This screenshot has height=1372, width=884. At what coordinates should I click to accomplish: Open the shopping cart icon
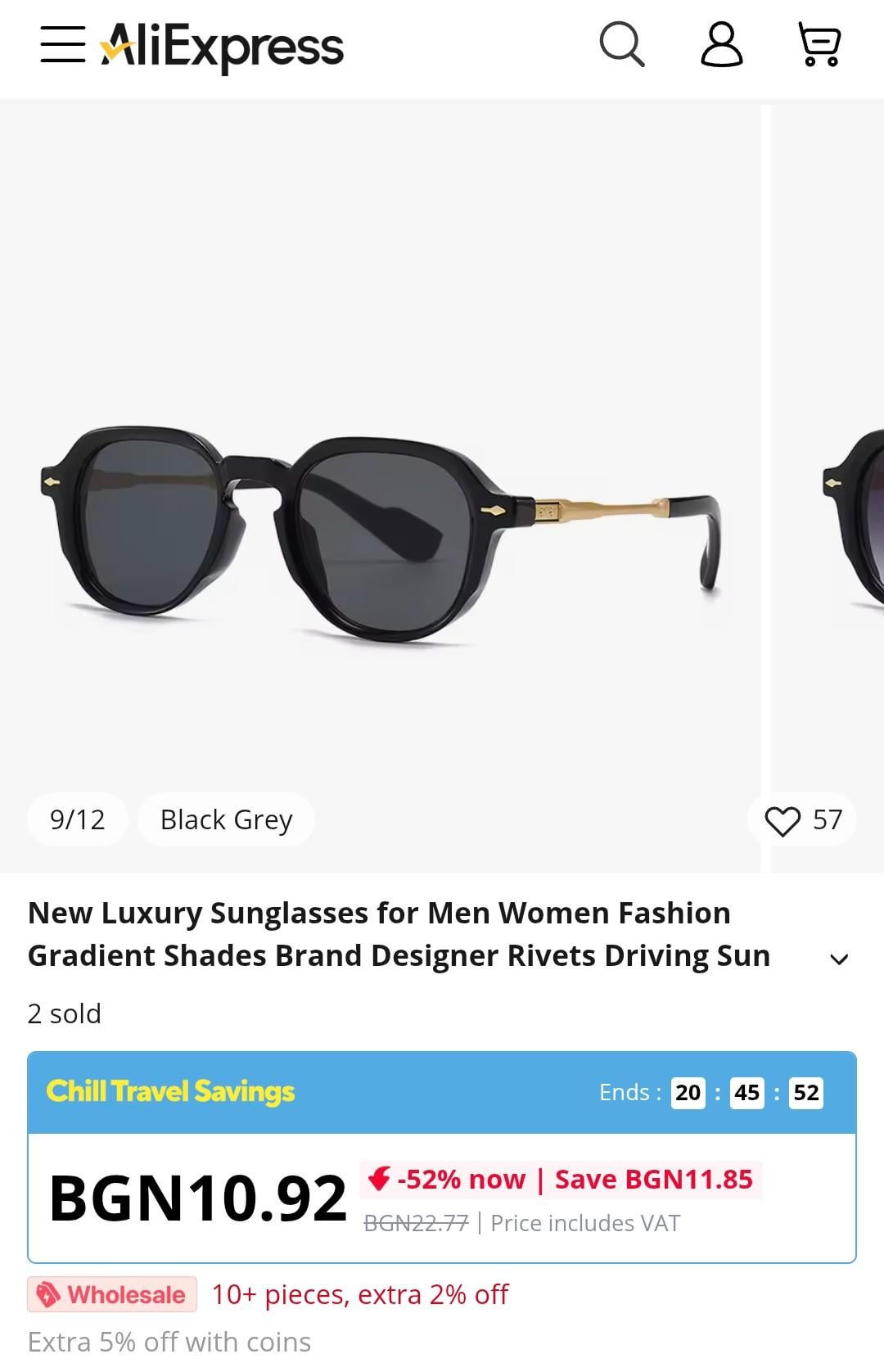[819, 44]
